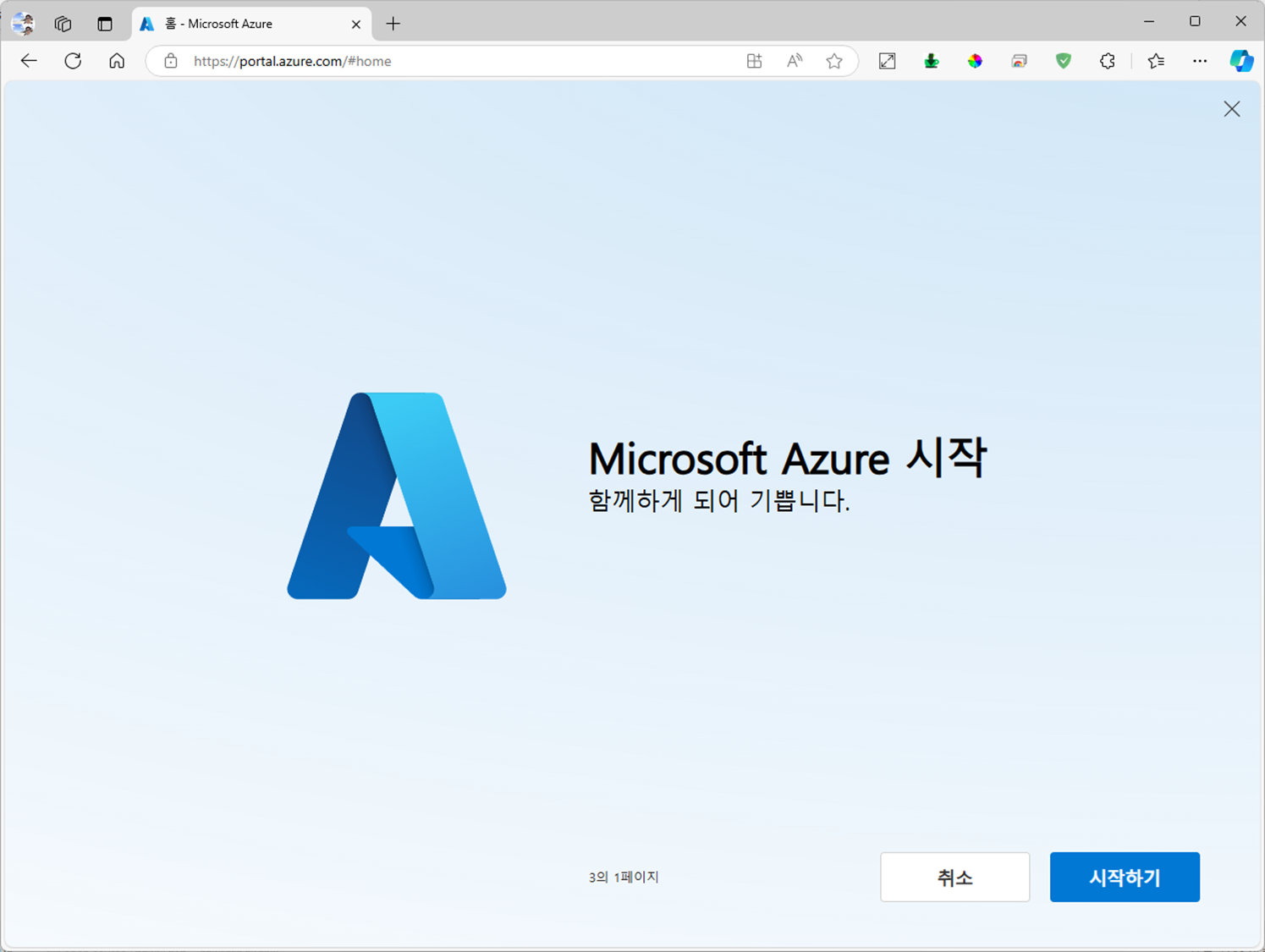Image resolution: width=1265 pixels, height=952 pixels.
Task: Open the screenshot extension with diagonal arrow
Action: click(x=888, y=61)
